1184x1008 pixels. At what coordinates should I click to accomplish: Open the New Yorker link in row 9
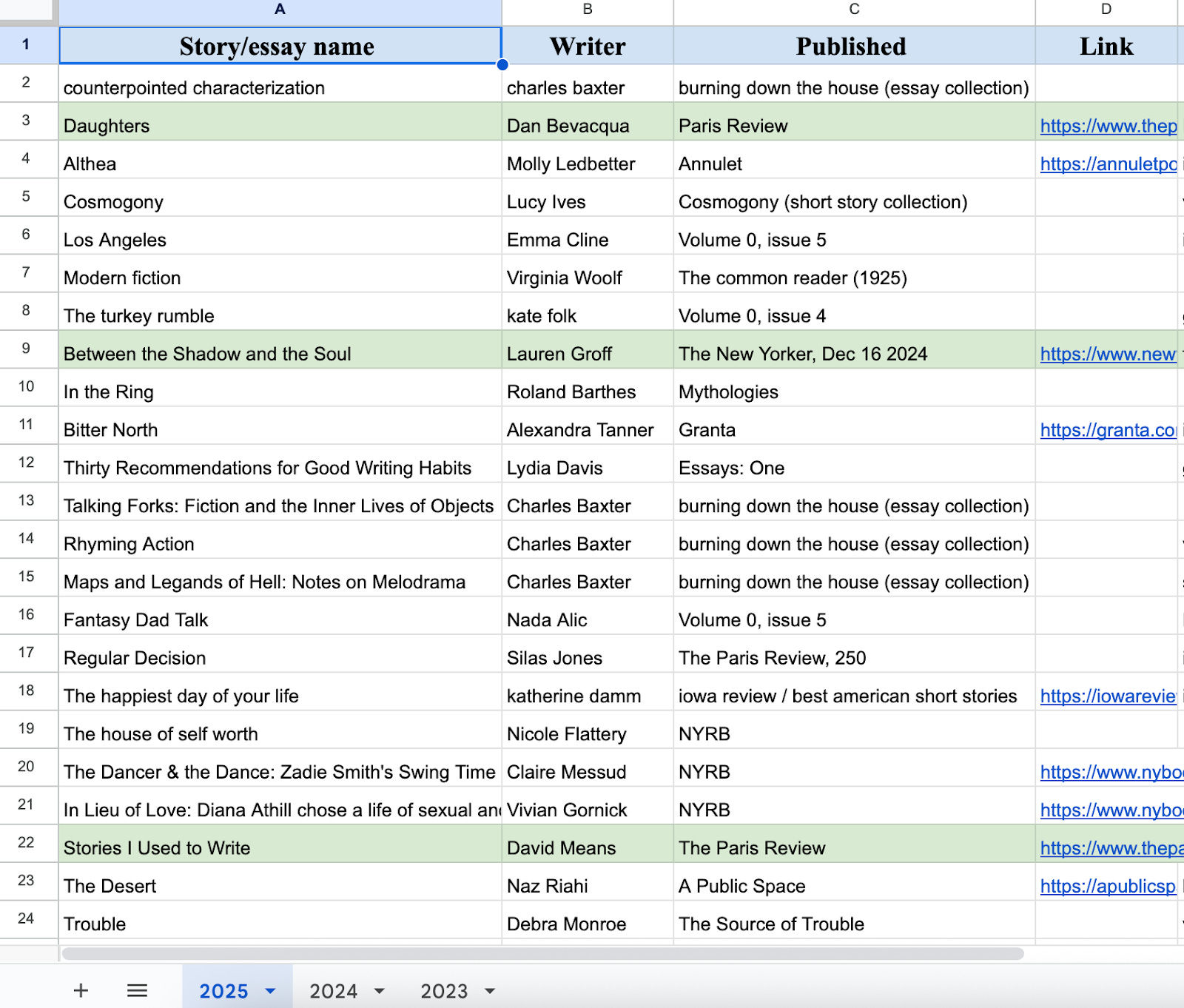tap(1108, 354)
